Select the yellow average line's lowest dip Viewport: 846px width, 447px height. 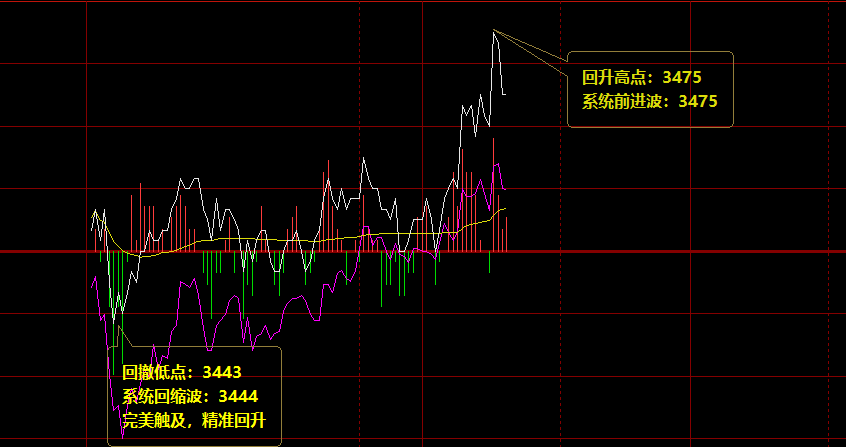[140, 256]
